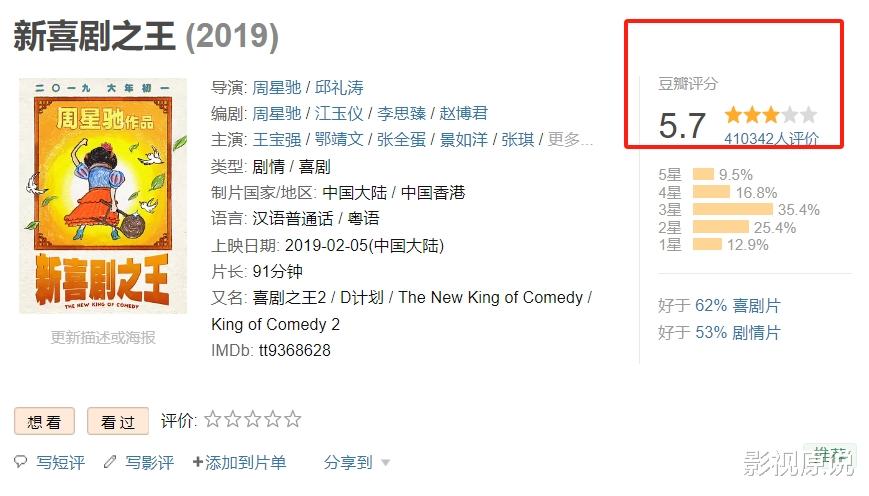Mark the movie as 想看
The width and height of the screenshot is (869, 496).
pos(44,421)
